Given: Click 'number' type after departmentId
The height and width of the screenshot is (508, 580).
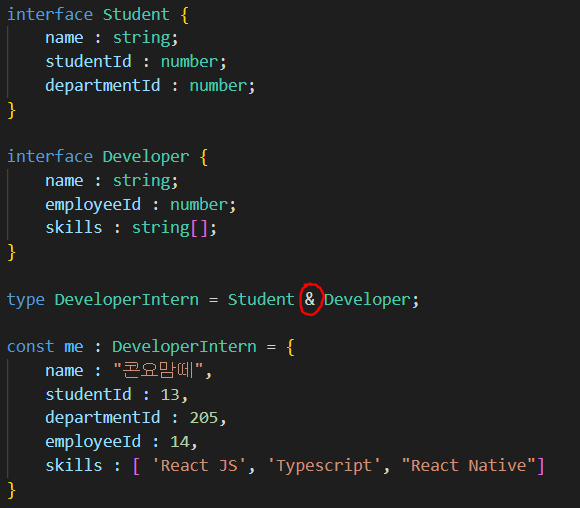Looking at the screenshot, I should 218,86.
